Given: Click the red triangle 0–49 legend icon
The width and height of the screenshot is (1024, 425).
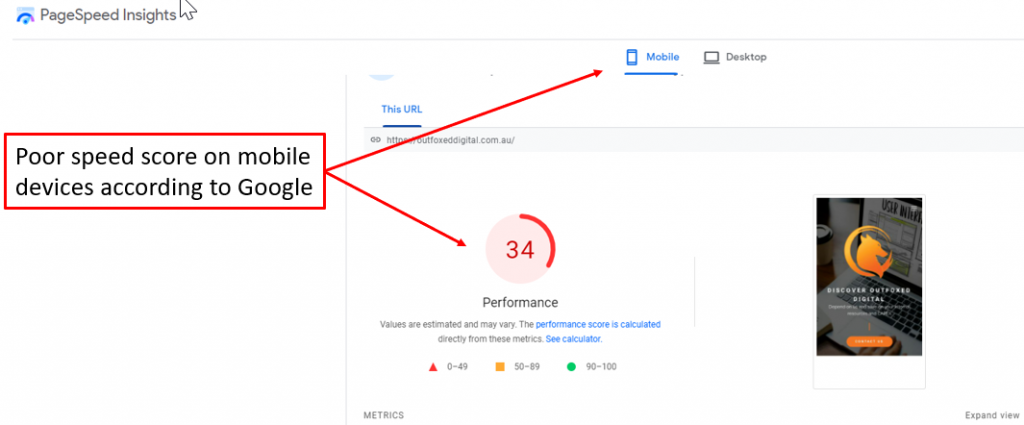Looking at the screenshot, I should 432,367.
